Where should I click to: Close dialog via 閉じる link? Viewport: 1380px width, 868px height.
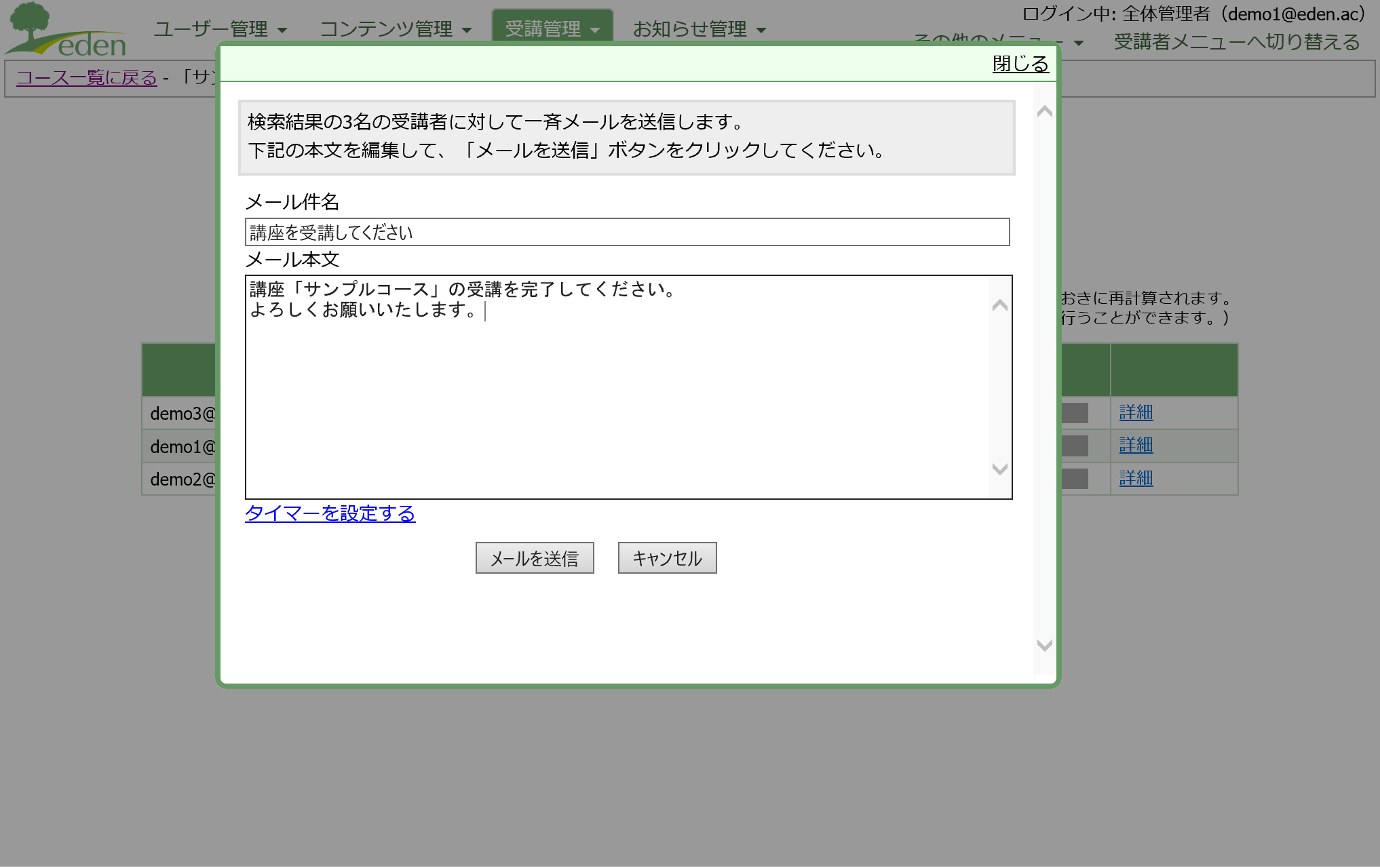click(1020, 64)
